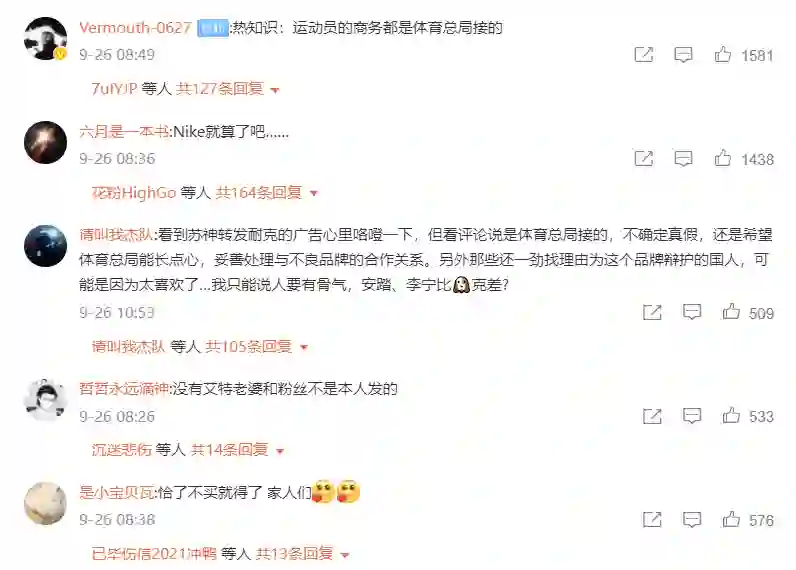Like the comment with 533 likes
This screenshot has height=570, width=796.
(731, 416)
